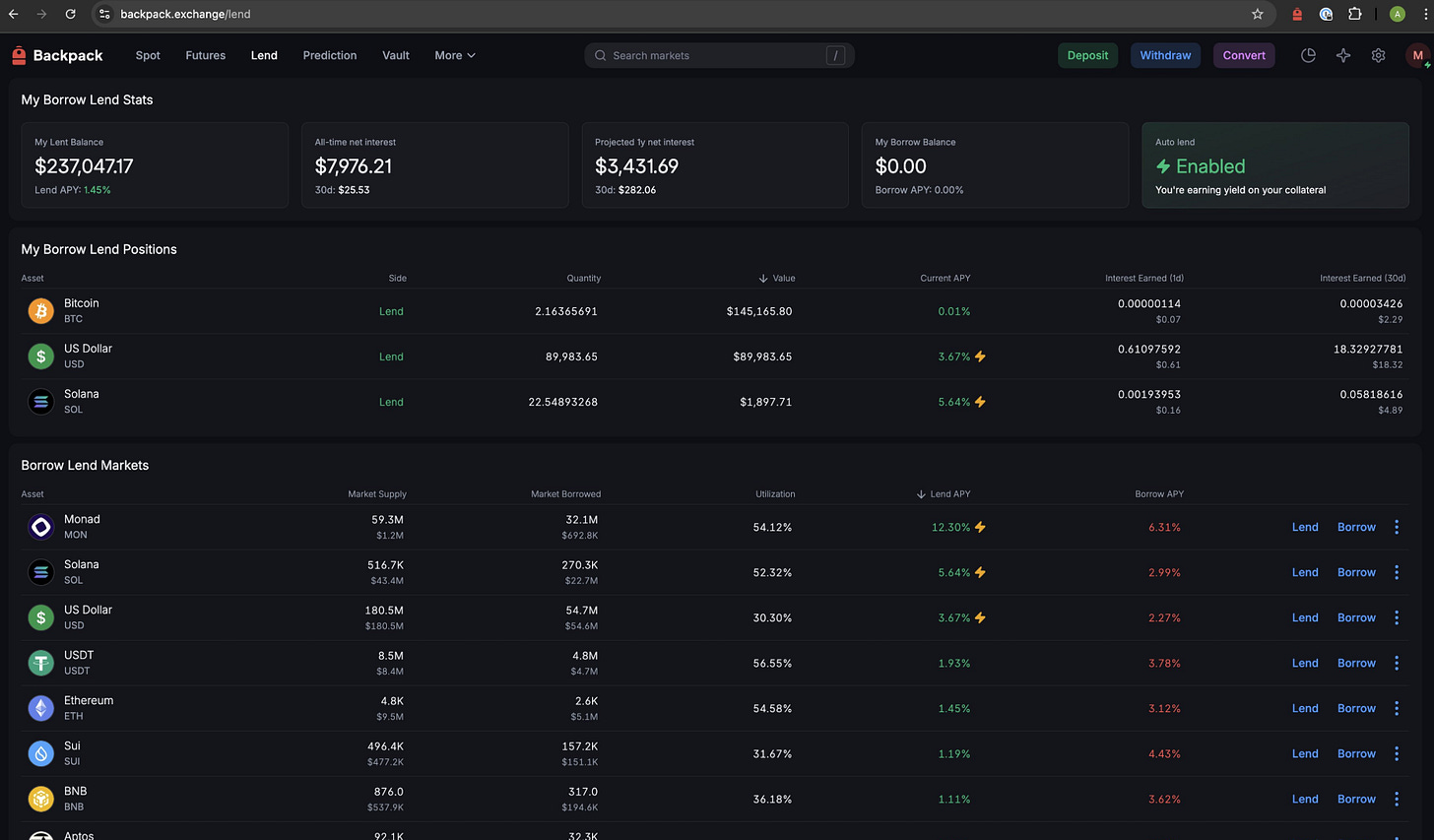Image resolution: width=1434 pixels, height=840 pixels.
Task: Open Solana market row three-dot menu
Action: tap(1397, 572)
